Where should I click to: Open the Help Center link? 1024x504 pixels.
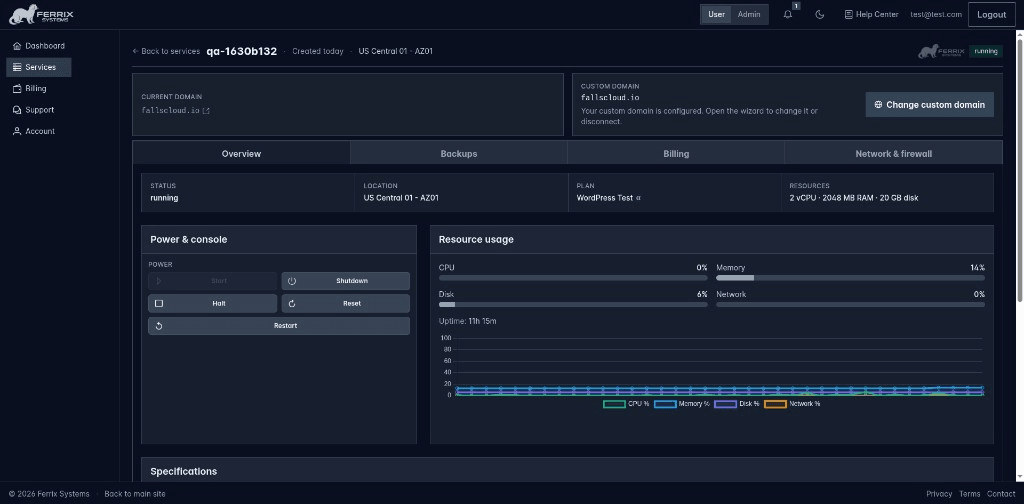(x=871, y=14)
